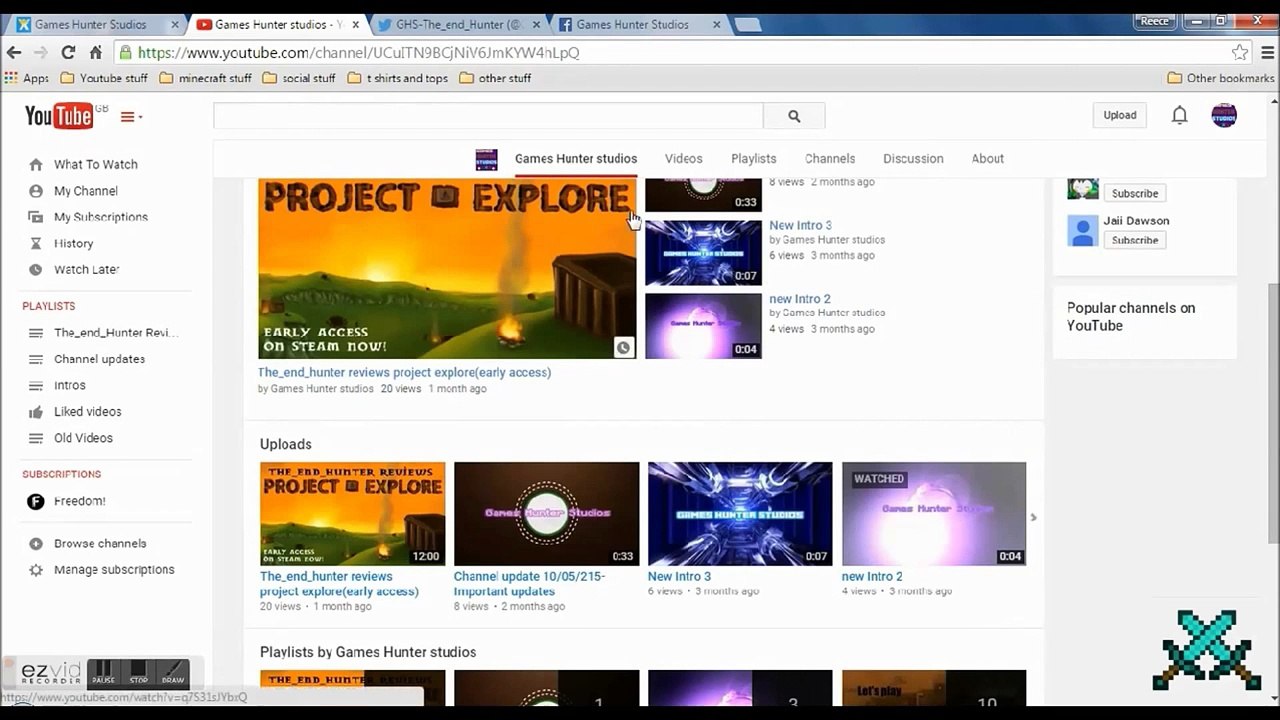Open Channel update upload thumbnail 0:33

(x=546, y=514)
